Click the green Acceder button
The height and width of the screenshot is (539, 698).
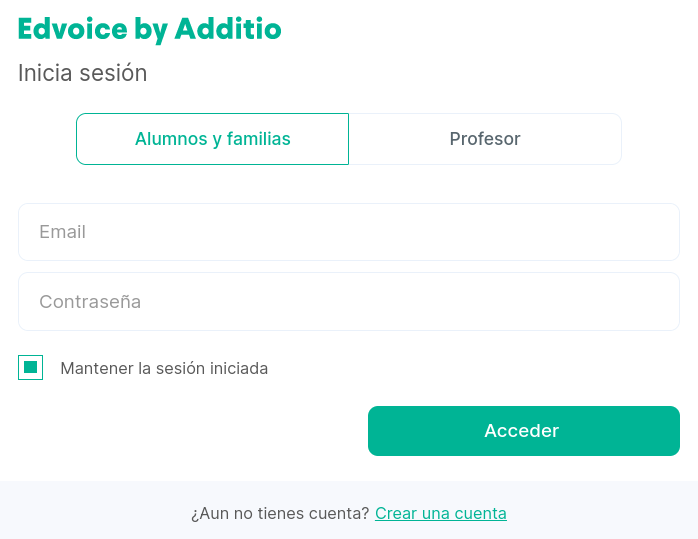click(524, 431)
